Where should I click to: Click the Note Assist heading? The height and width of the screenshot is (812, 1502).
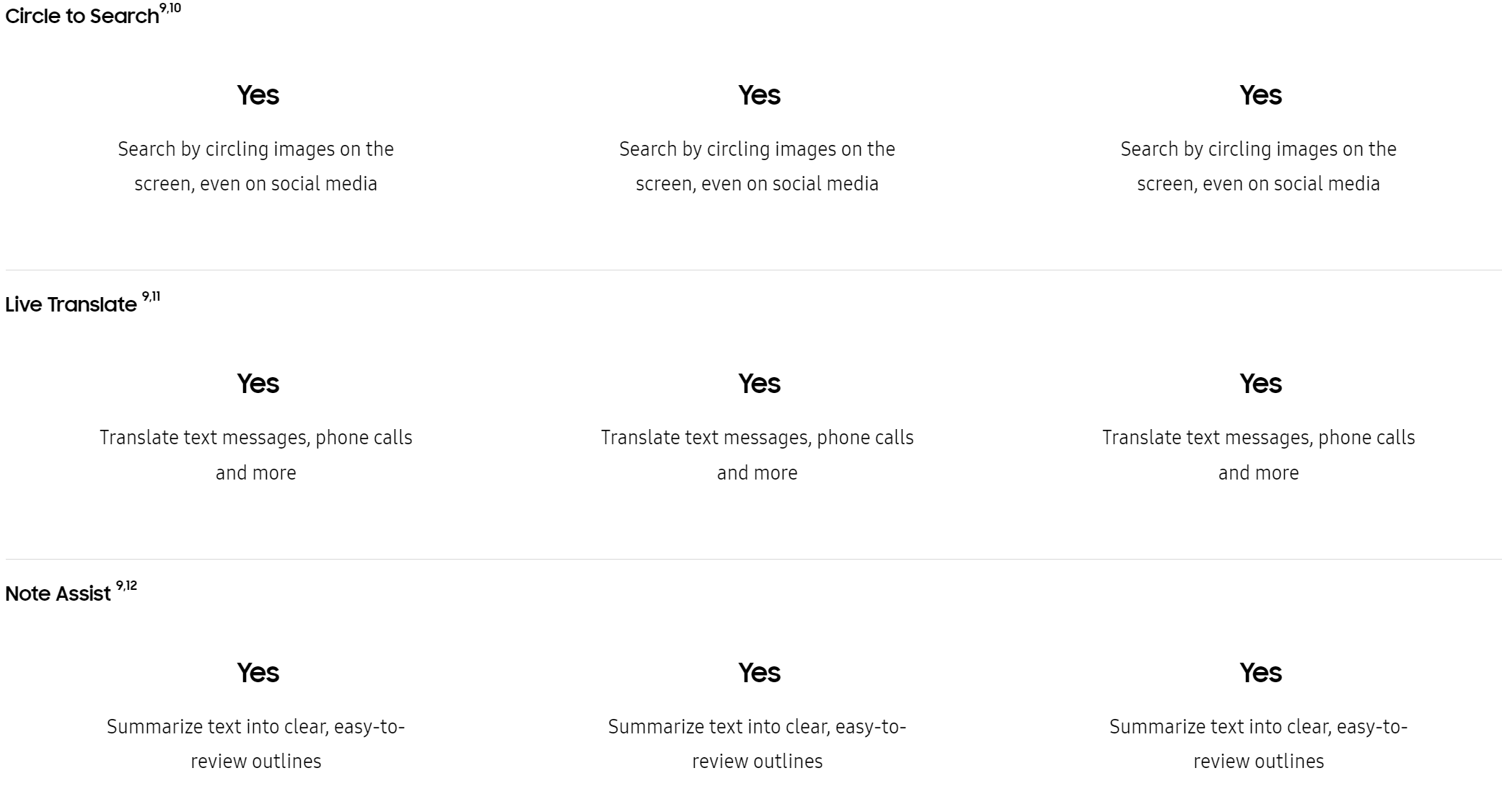58,593
